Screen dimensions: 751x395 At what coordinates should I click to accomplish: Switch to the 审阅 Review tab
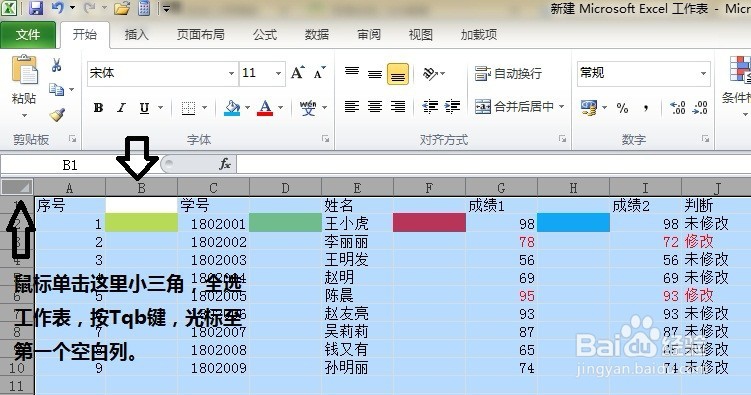click(369, 34)
